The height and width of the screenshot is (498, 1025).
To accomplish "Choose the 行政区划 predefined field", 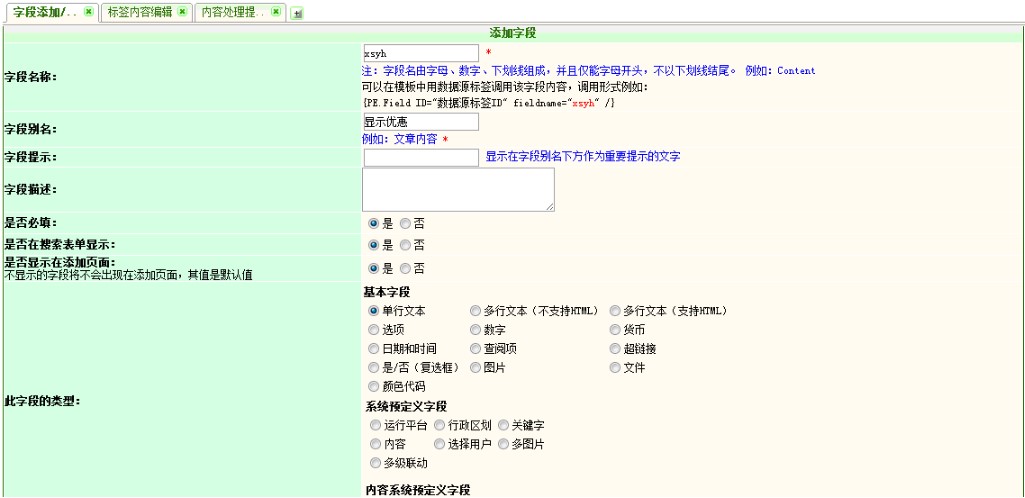I will [x=439, y=425].
